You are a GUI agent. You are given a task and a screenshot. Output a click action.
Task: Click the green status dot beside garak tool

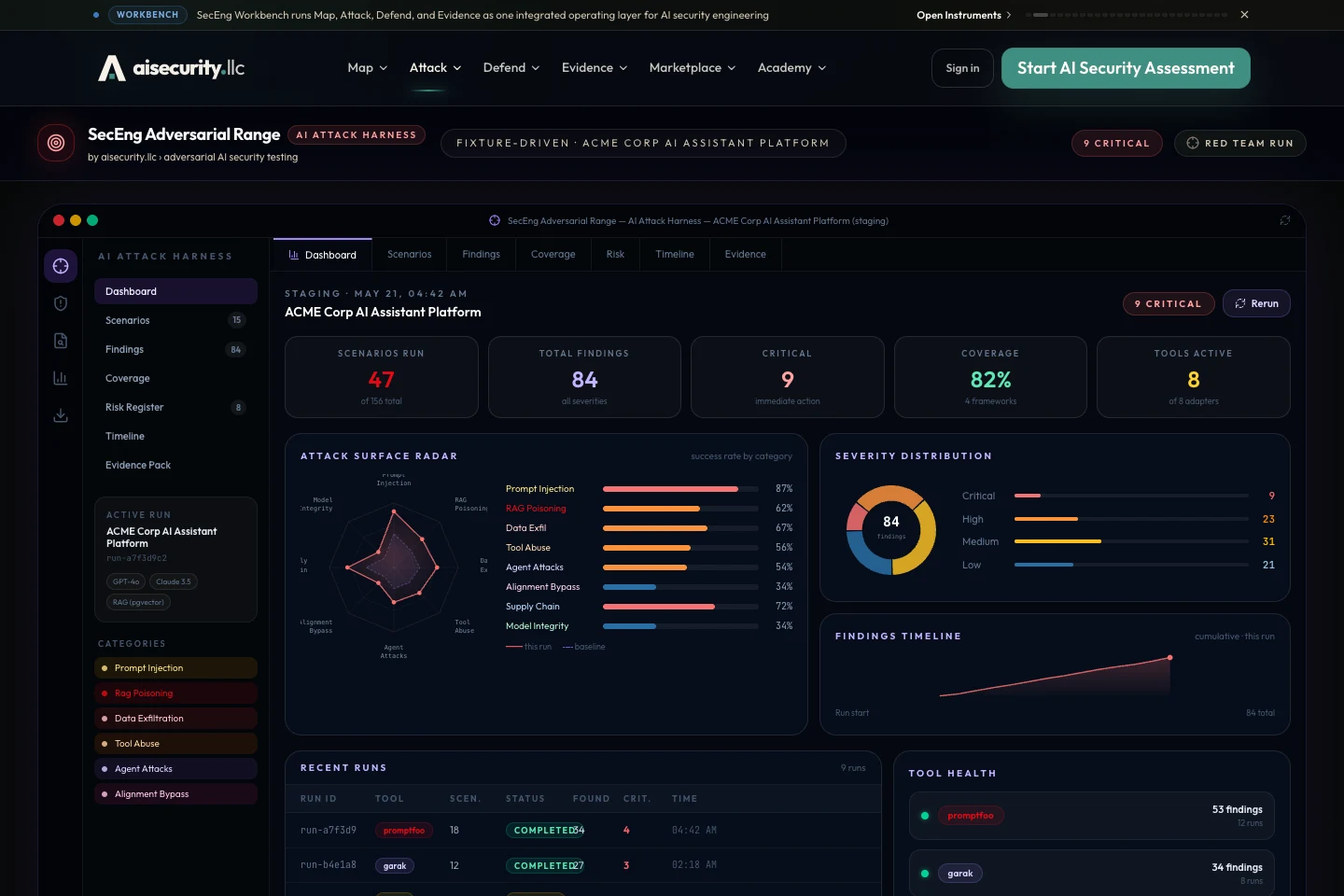pyautogui.click(x=925, y=874)
